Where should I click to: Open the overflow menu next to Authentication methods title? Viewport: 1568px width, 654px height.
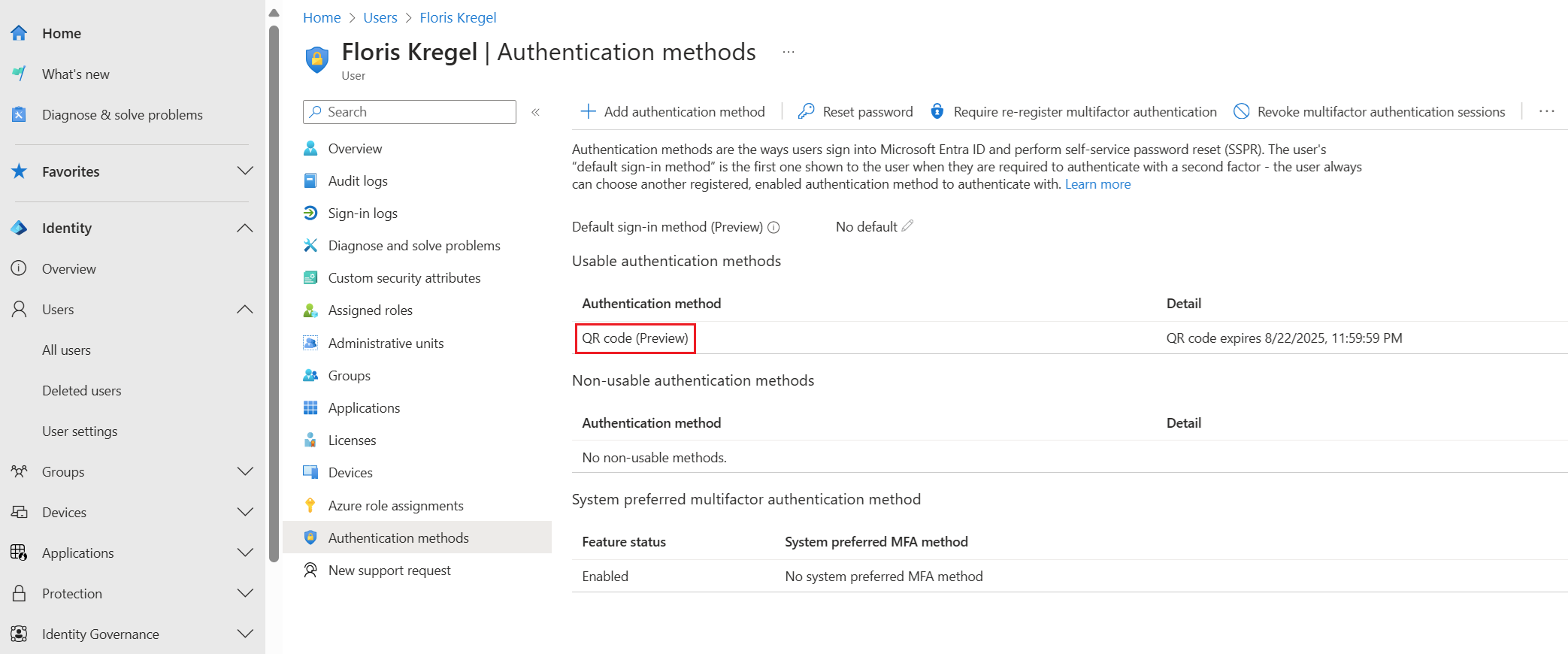pos(788,51)
